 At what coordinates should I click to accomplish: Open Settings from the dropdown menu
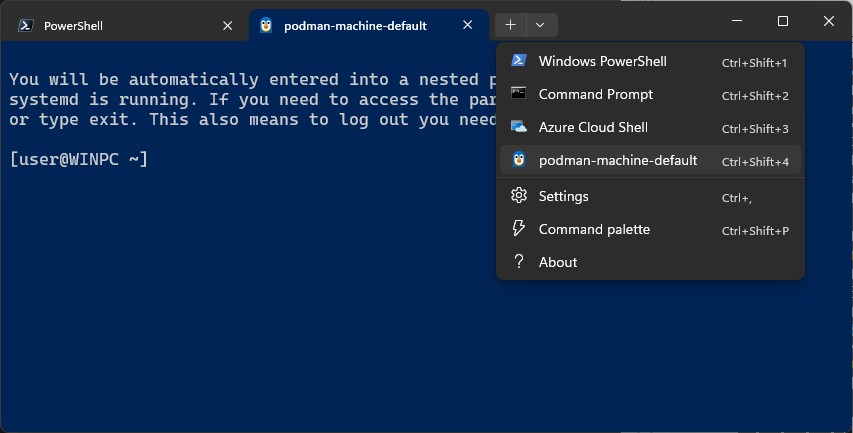coord(650,196)
